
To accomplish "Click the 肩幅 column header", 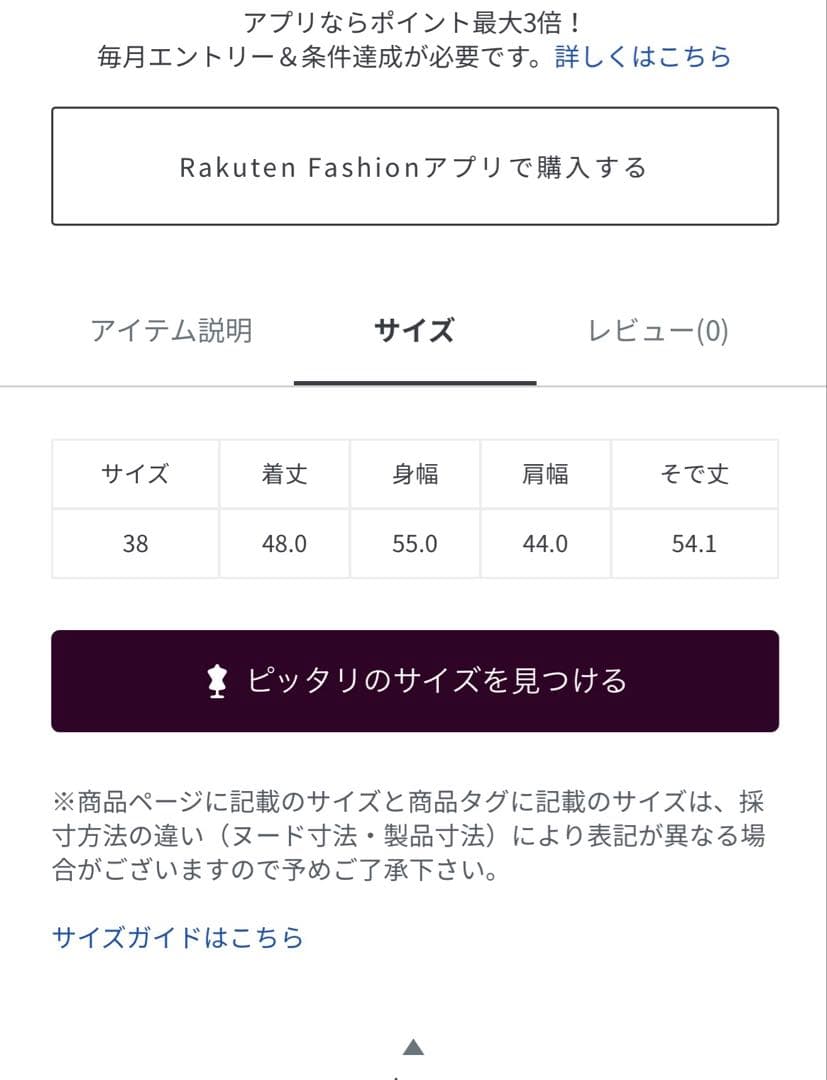I will click(x=545, y=475).
